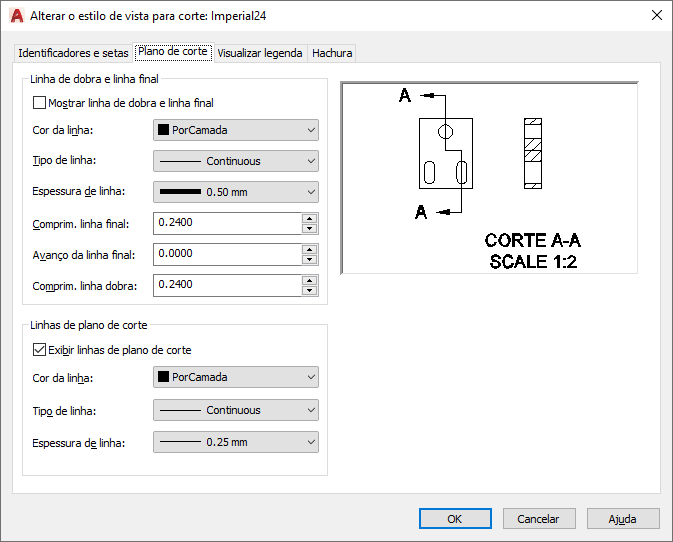The width and height of the screenshot is (673, 542).
Task: Decrease Comprim. linha dobra spinner value
Action: pos(310,291)
